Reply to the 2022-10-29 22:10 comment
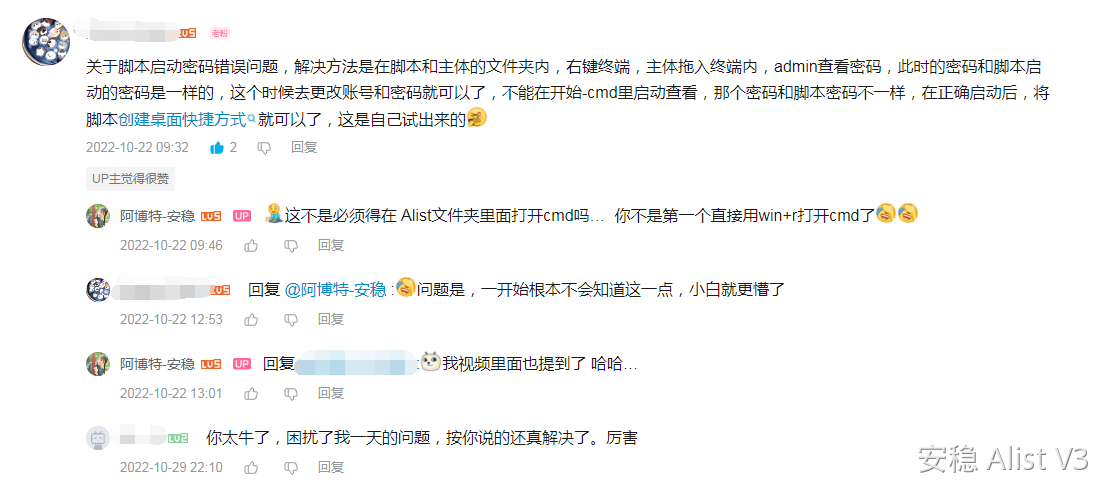The height and width of the screenshot is (482, 1097). tap(331, 467)
